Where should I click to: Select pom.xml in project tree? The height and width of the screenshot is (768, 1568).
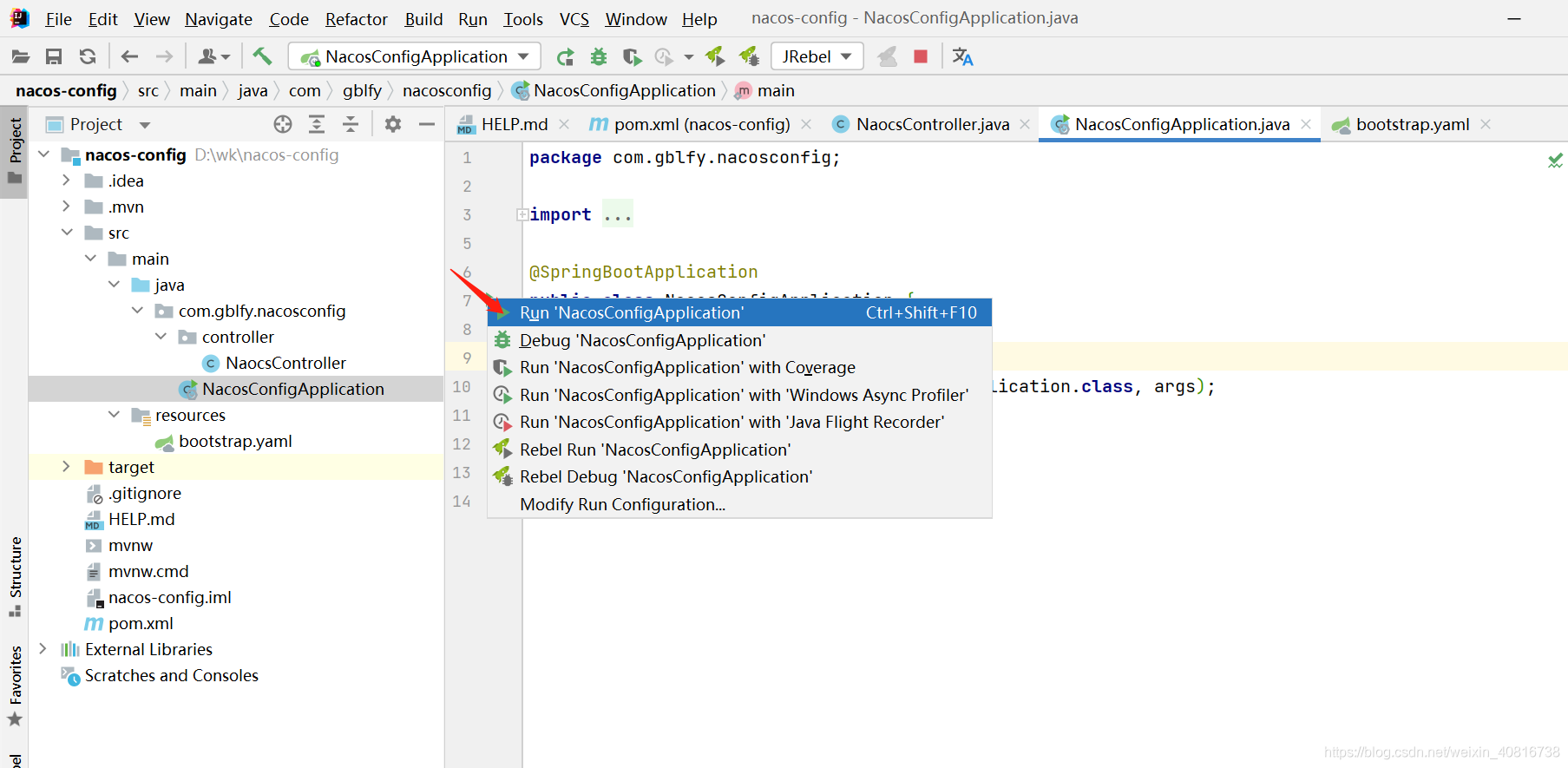(x=141, y=623)
